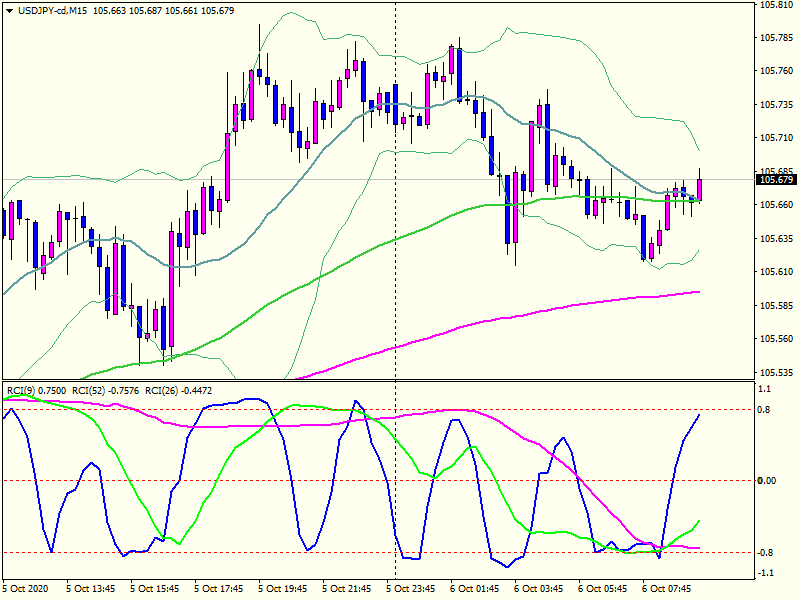Select the 6 Oct 03:45 time label
Screen dimensions: 800x600
(538, 588)
